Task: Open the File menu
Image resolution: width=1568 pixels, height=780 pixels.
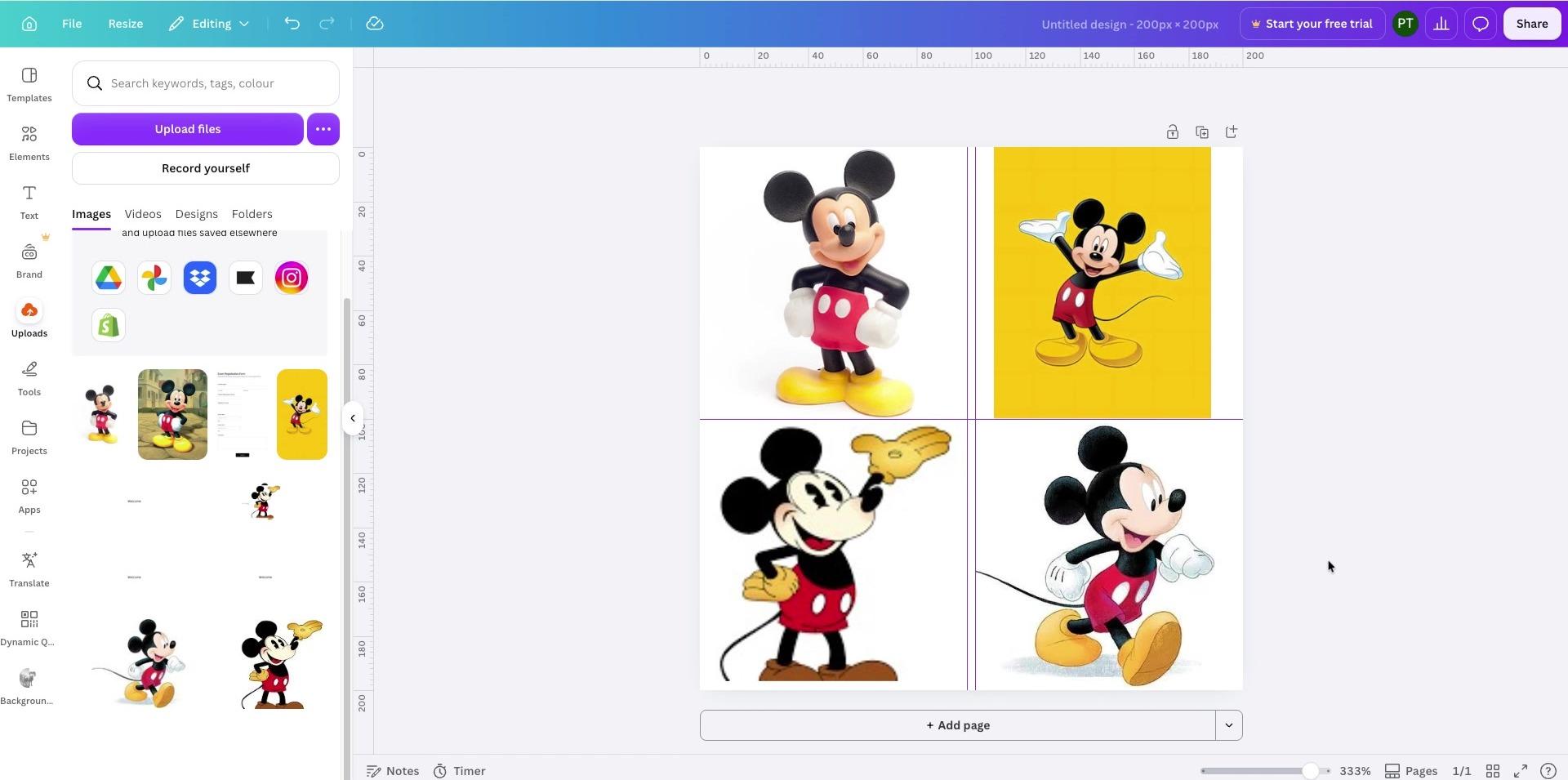Action: tap(72, 24)
